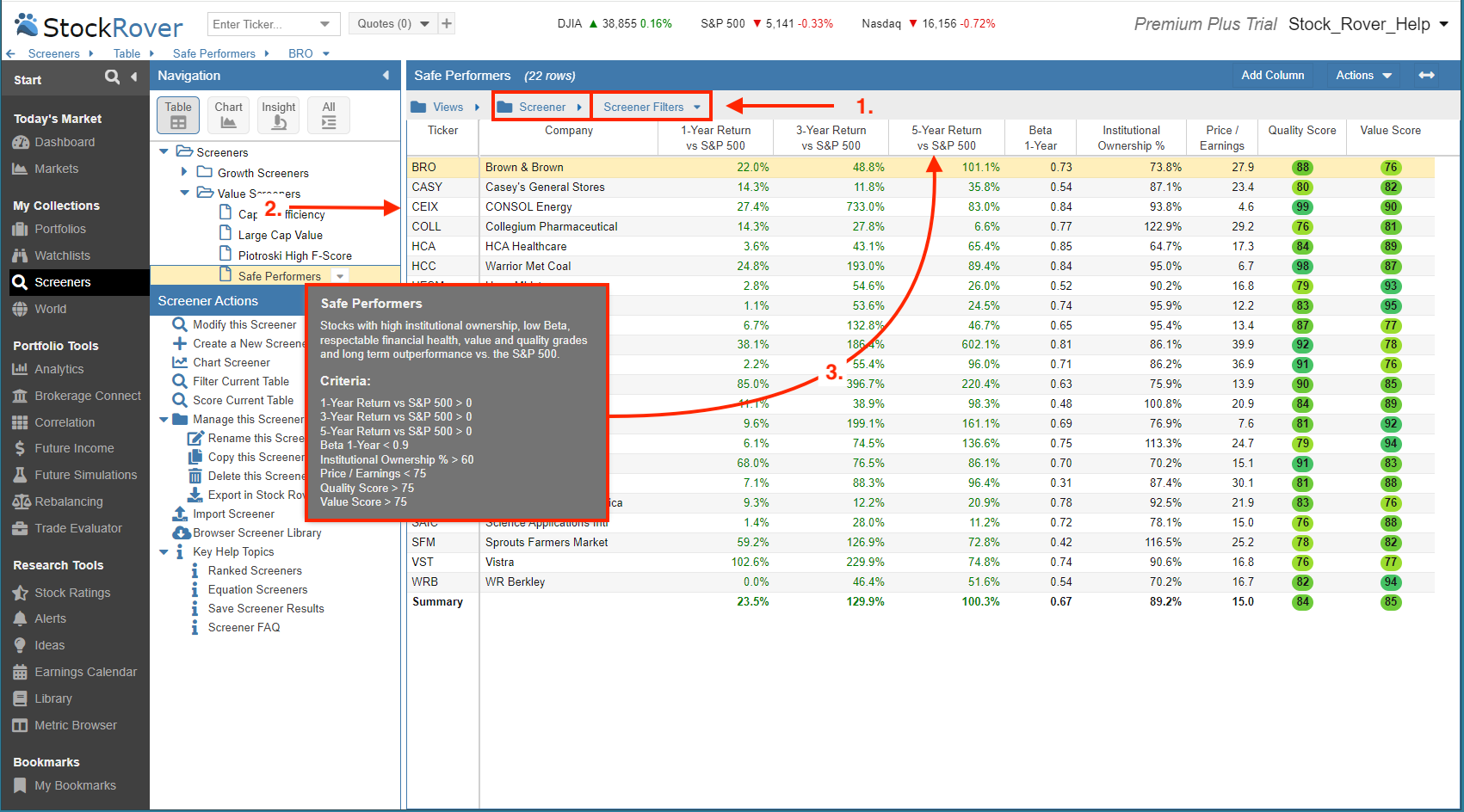
Task: Open the Enter Ticker dropdown
Action: 324,24
